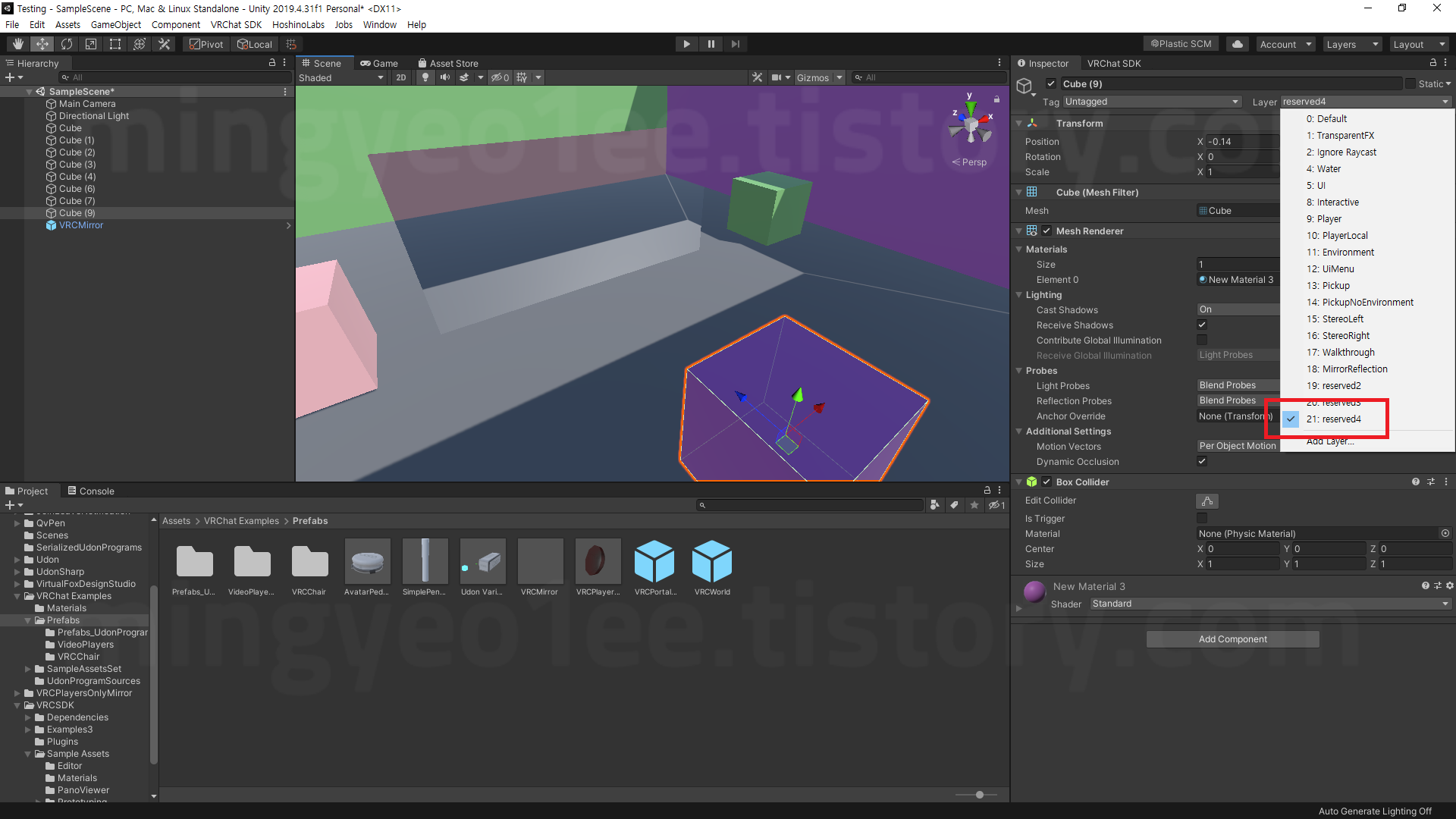Screen dimensions: 1456x819
Task: Toggle scene audio speaker icon
Action: [444, 77]
